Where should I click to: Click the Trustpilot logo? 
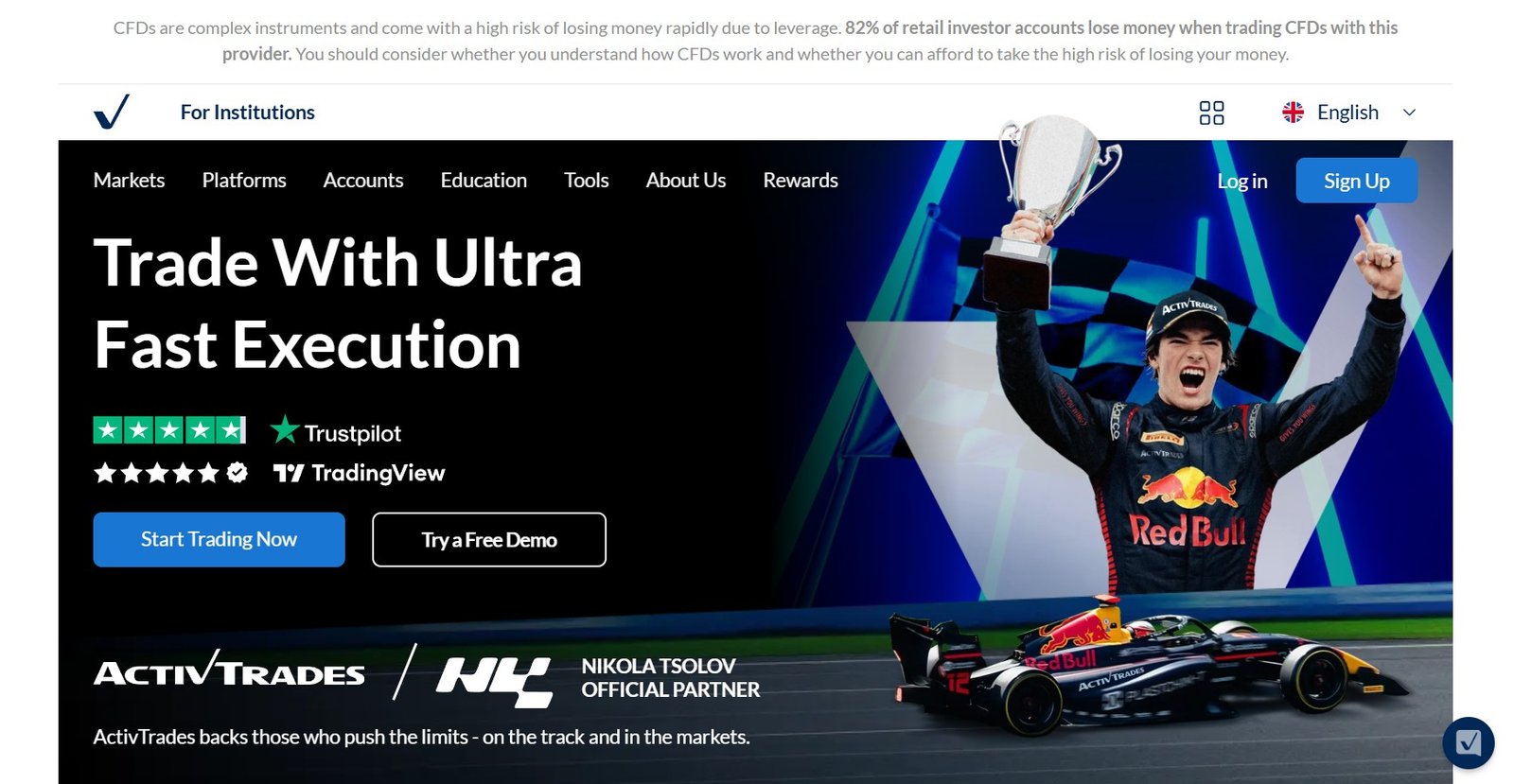(336, 432)
